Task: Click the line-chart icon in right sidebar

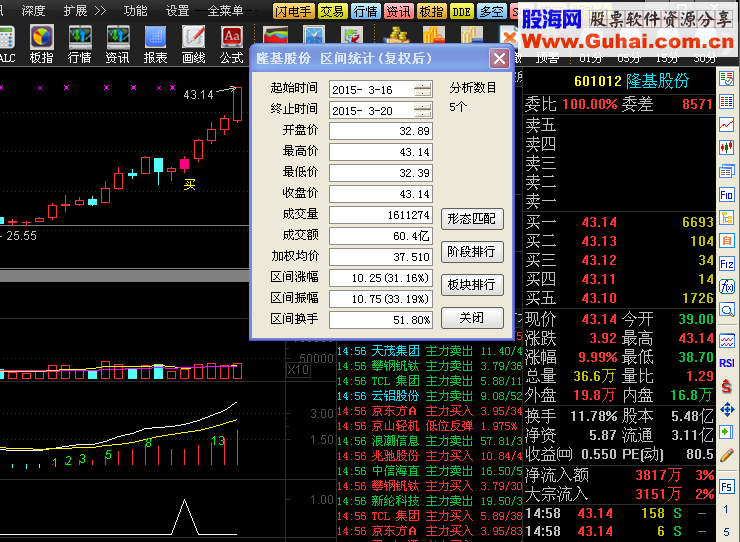Action: coord(727,125)
